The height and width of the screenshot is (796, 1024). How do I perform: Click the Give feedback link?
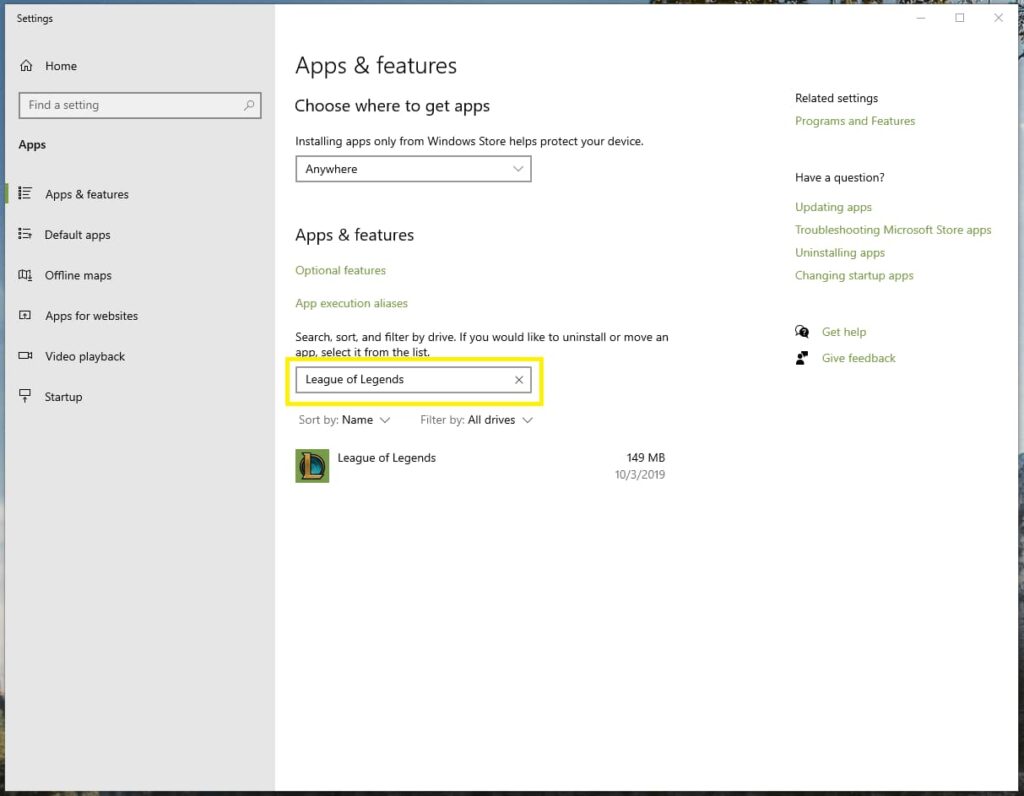(x=859, y=358)
